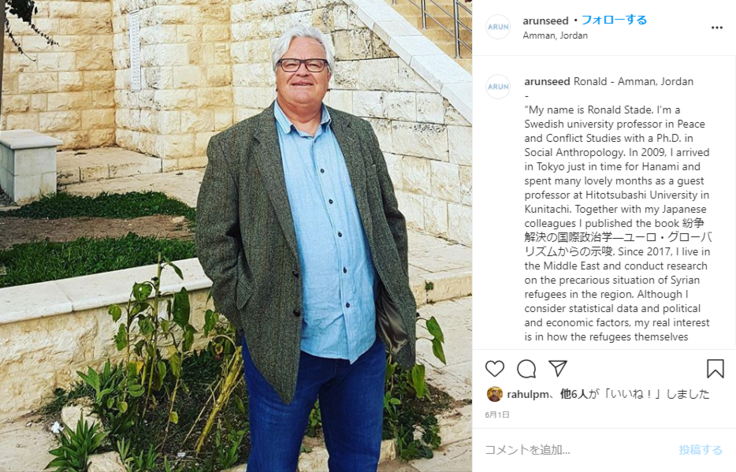Click the 6月1日 post date

[497, 415]
